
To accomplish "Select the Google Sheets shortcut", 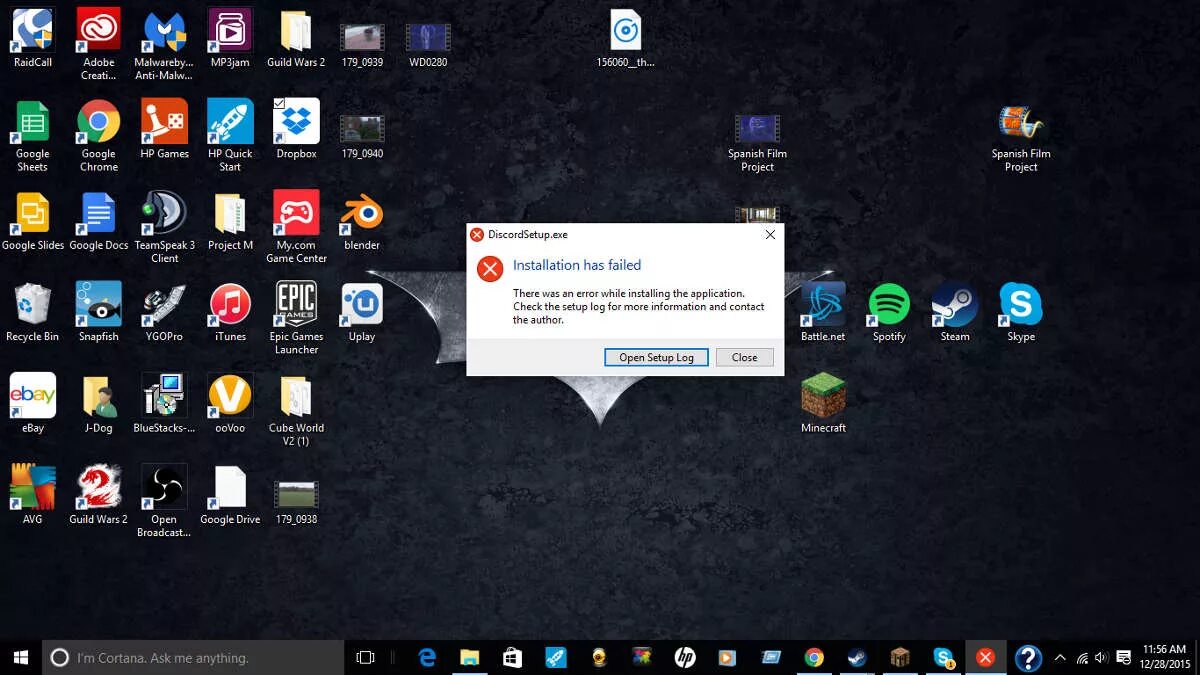I will (x=33, y=136).
